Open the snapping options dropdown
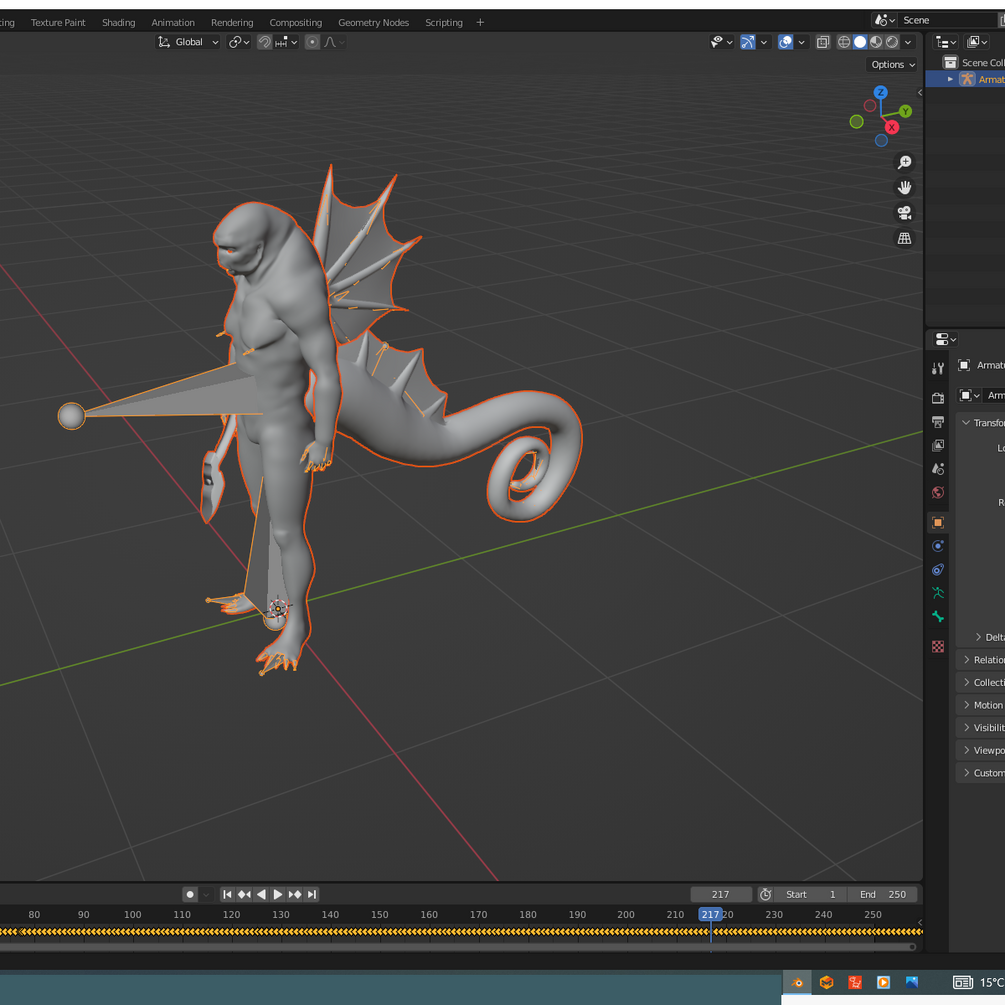Screen dimensions: 1005x1005 click(287, 42)
